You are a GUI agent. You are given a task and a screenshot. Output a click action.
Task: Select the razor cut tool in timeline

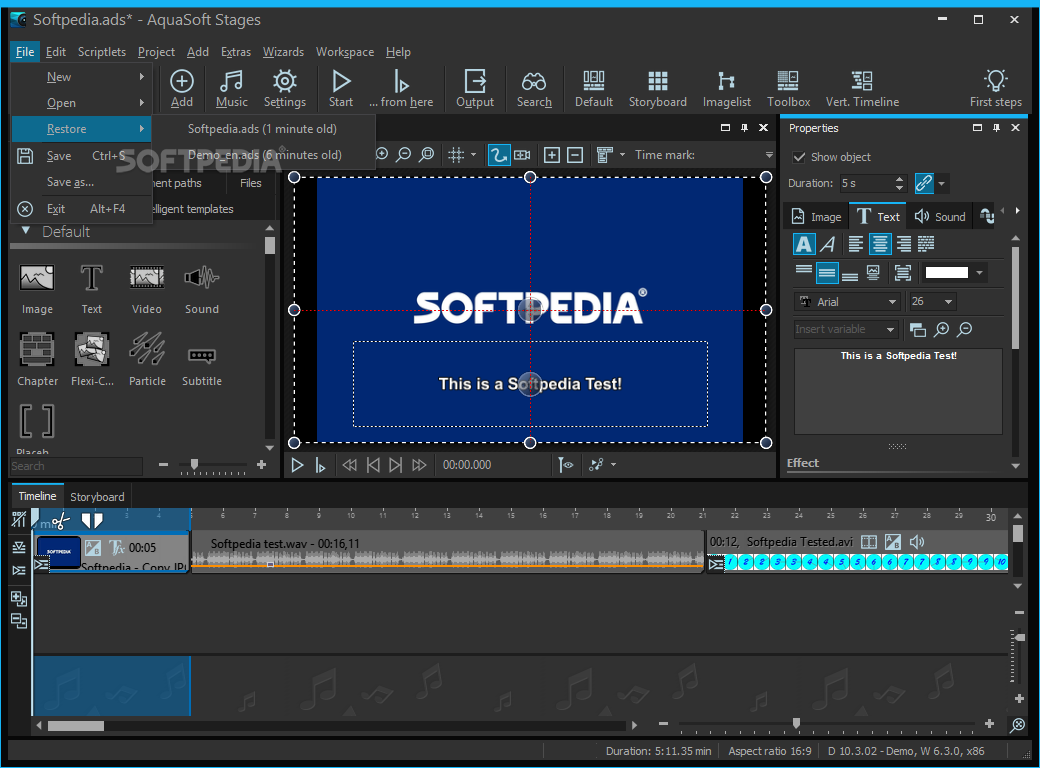coord(61,521)
